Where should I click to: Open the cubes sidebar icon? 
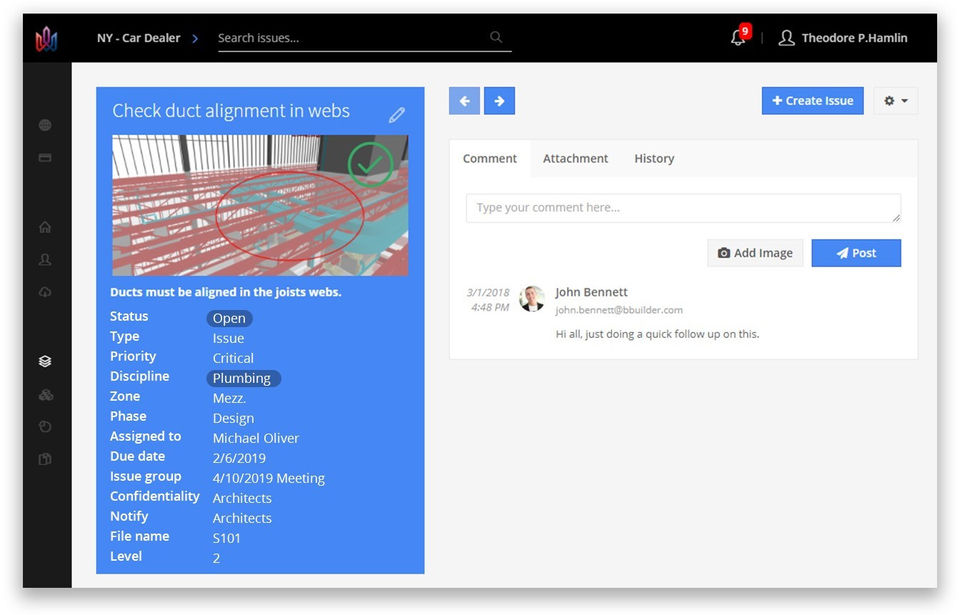click(x=45, y=394)
